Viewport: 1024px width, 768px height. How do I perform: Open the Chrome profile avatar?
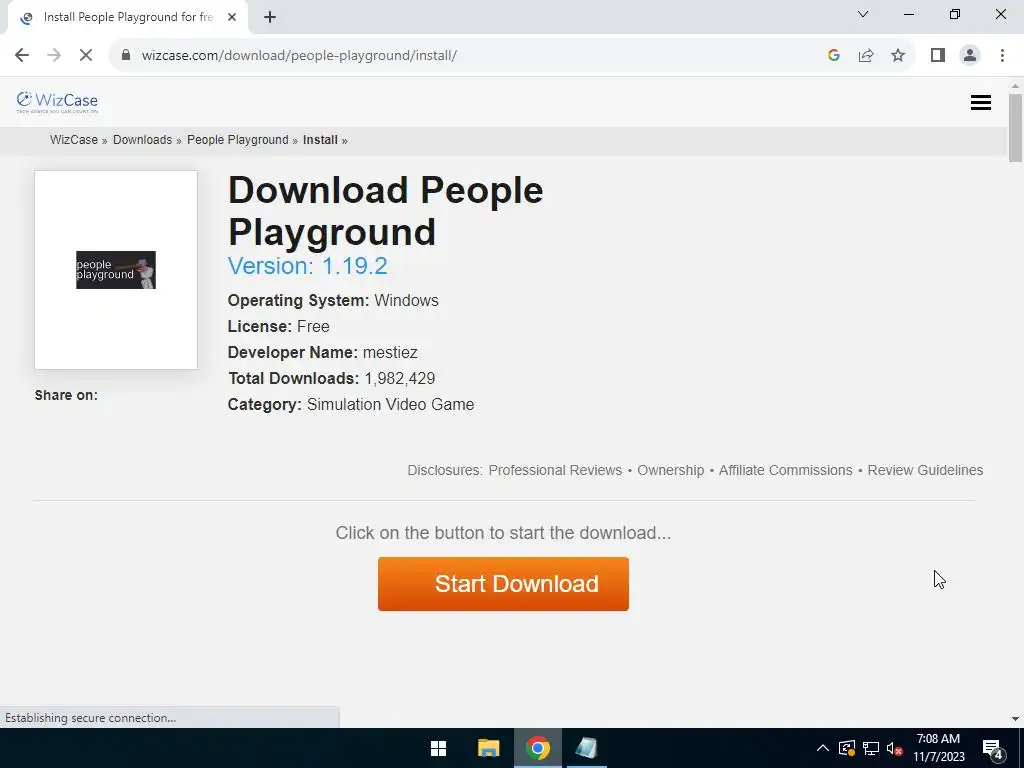click(x=970, y=56)
